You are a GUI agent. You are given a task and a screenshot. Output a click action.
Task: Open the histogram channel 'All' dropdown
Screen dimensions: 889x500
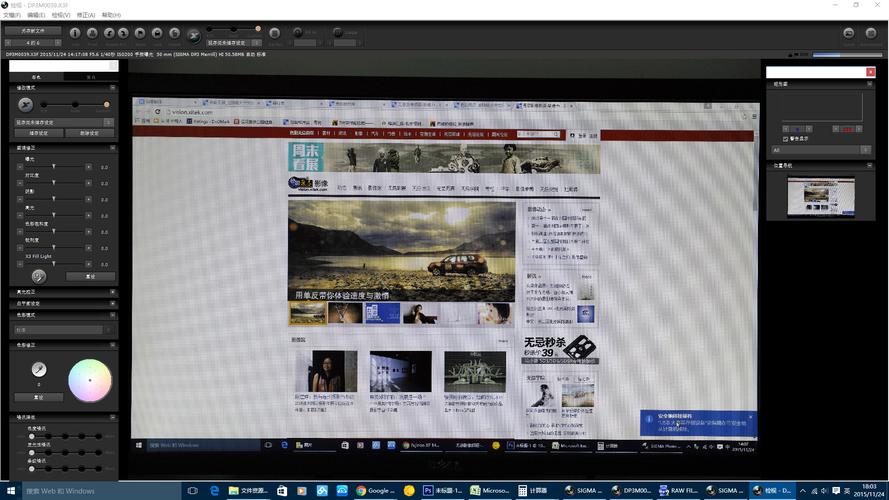pyautogui.click(x=817, y=150)
